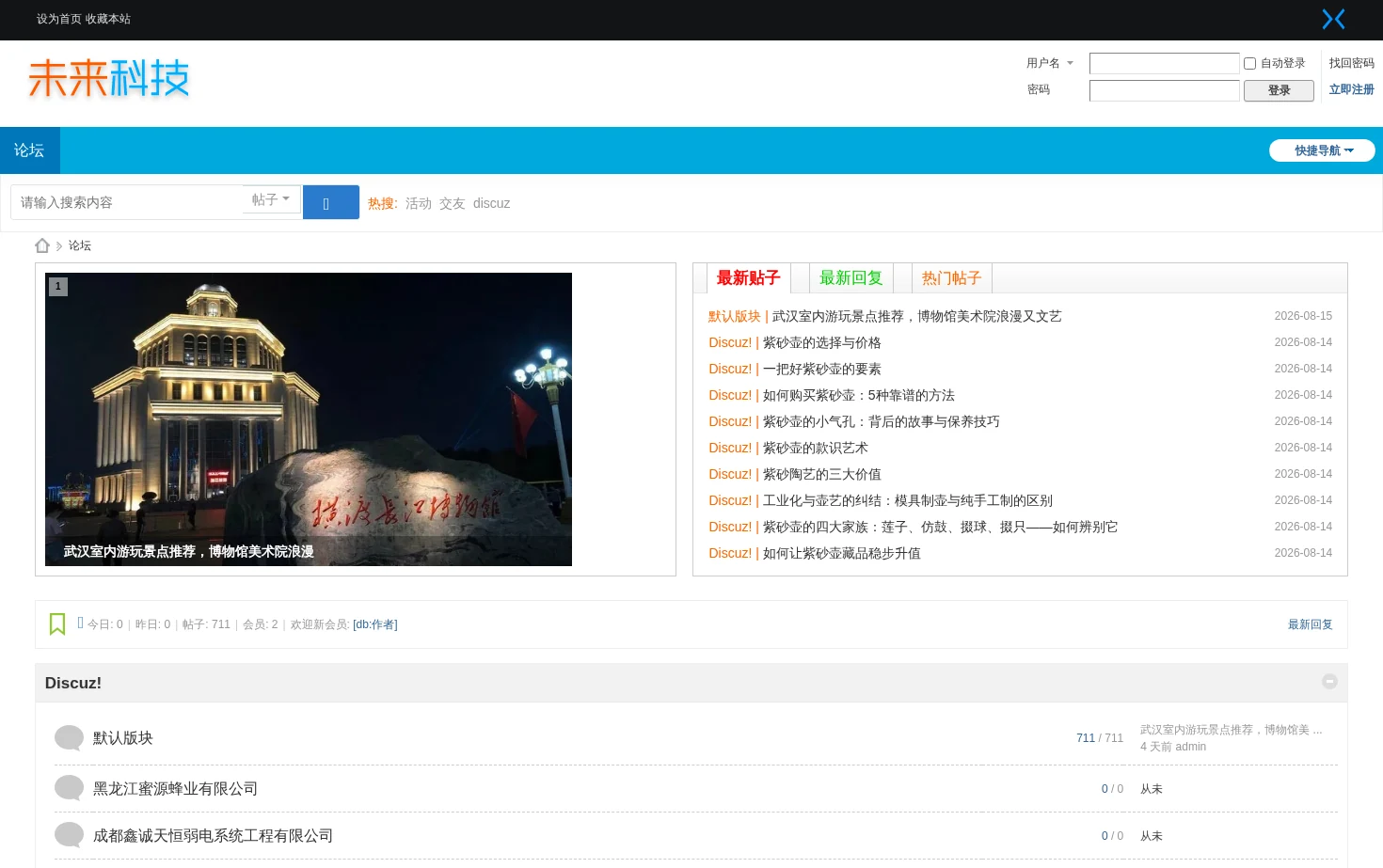Viewport: 1383px width, 868px height.
Task: Click the home icon in the breadcrumb
Action: (x=42, y=245)
